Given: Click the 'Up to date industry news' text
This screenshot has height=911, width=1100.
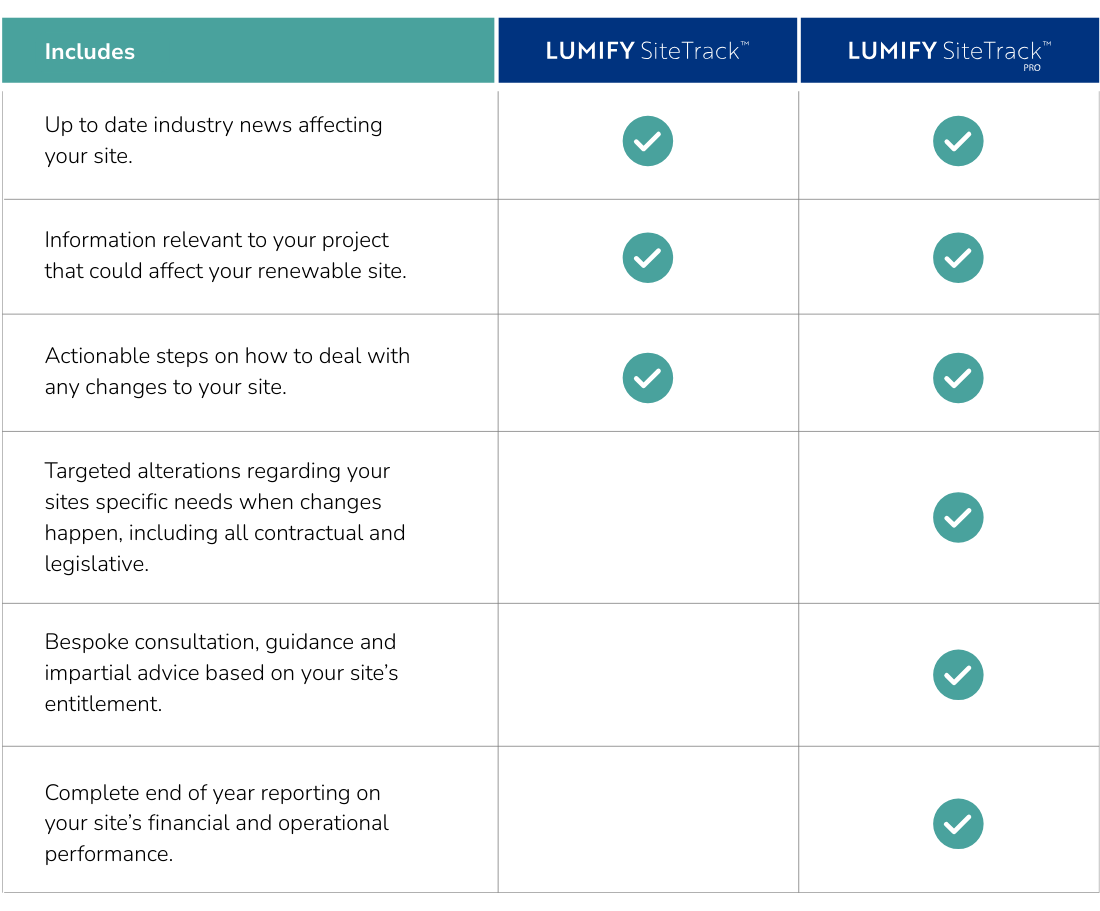Looking at the screenshot, I should tap(213, 140).
